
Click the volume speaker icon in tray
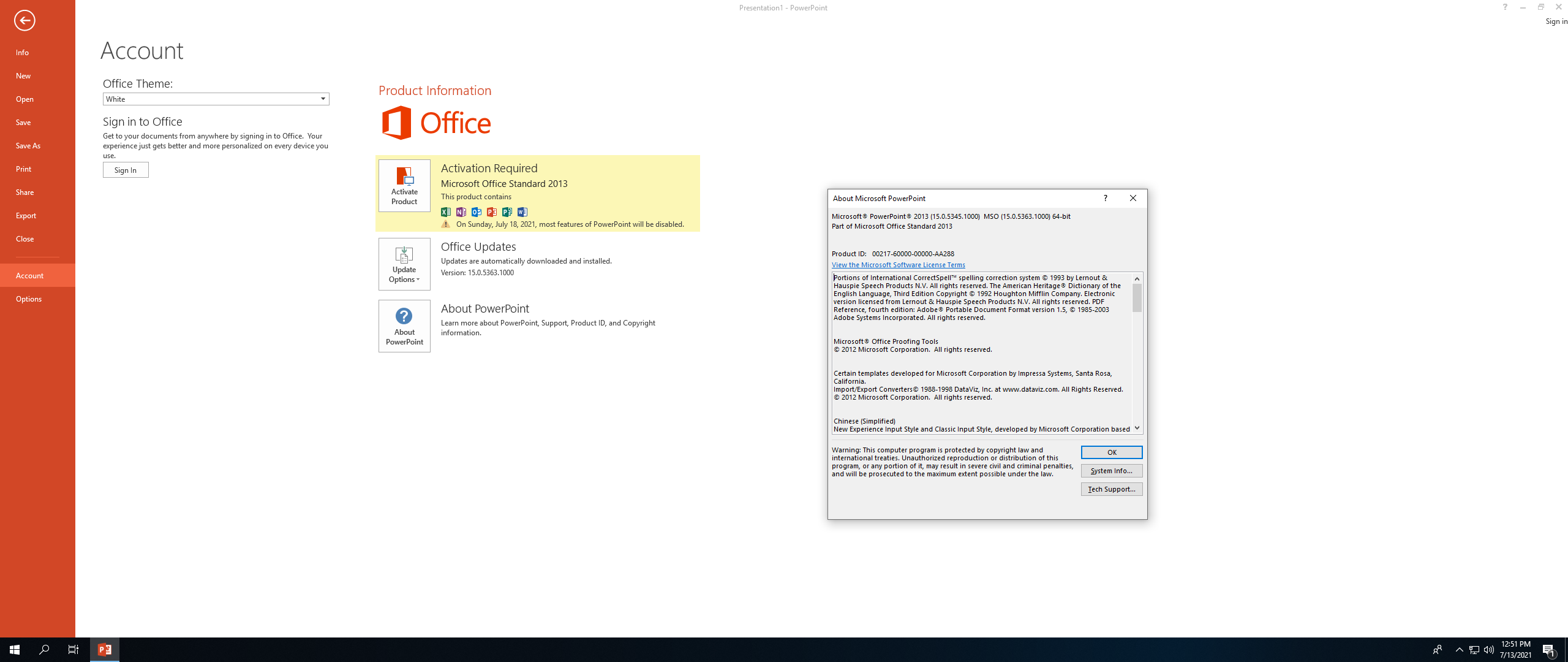click(1489, 650)
